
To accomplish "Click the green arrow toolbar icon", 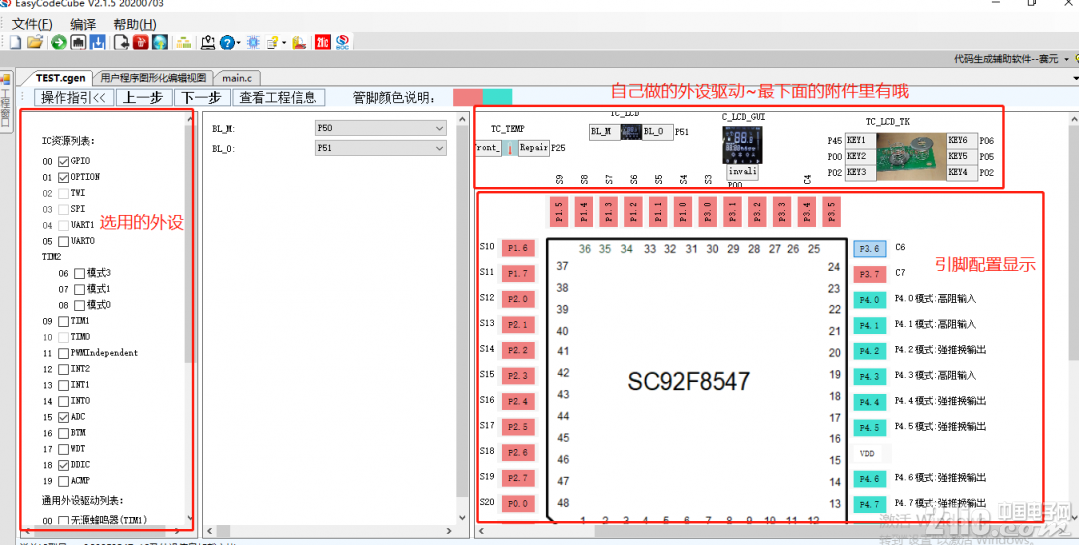I will pyautogui.click(x=59, y=43).
